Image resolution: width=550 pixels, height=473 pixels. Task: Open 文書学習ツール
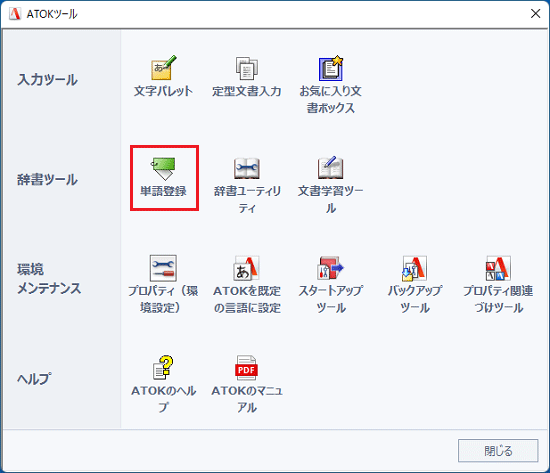pyautogui.click(x=330, y=185)
